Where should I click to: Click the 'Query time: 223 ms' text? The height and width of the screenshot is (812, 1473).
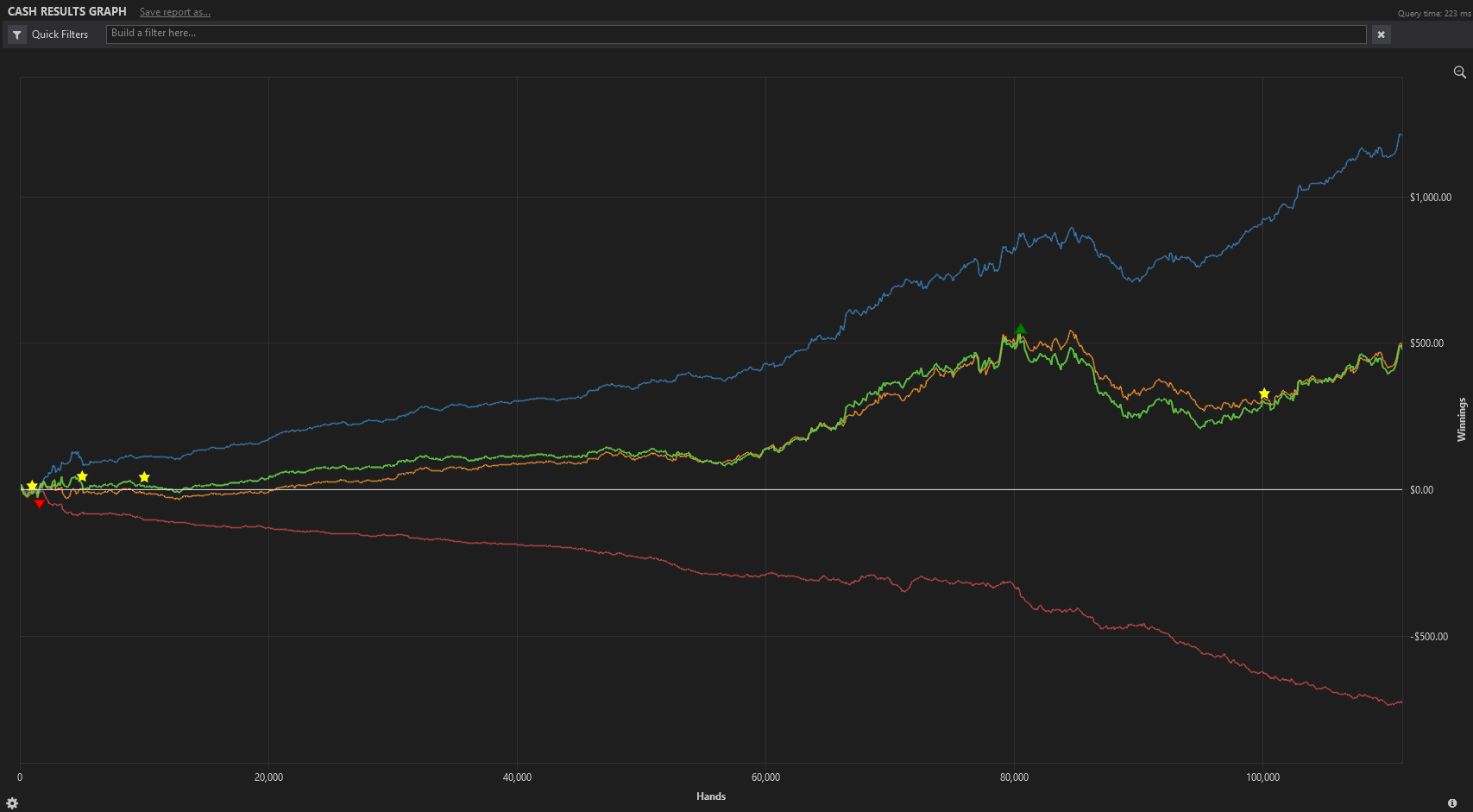click(x=1433, y=13)
